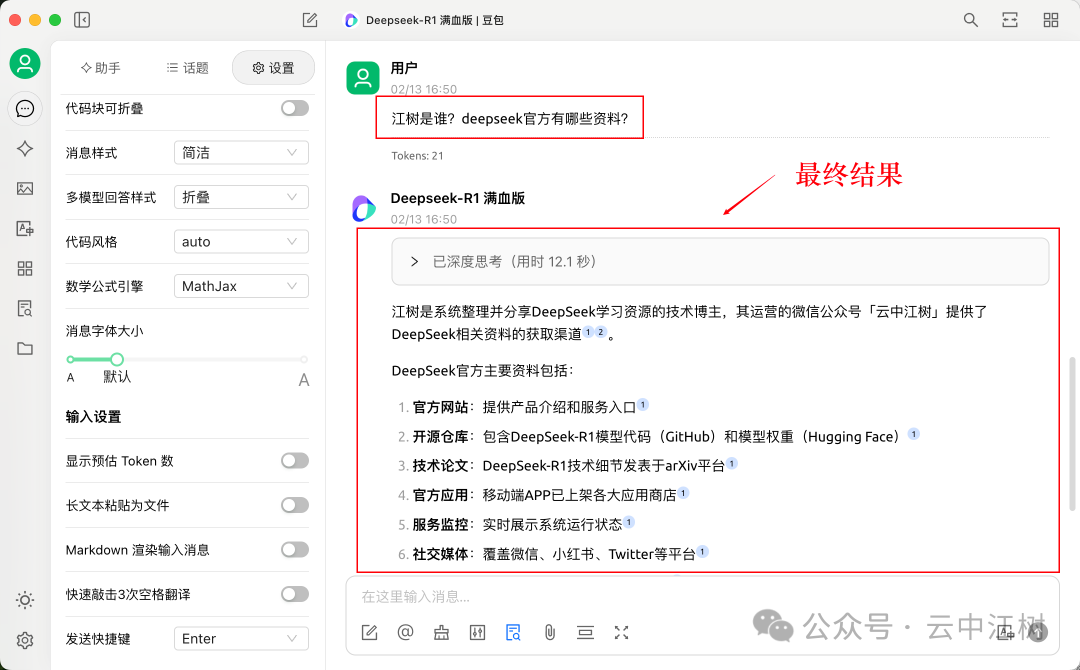Click the @ mention model icon

[405, 632]
